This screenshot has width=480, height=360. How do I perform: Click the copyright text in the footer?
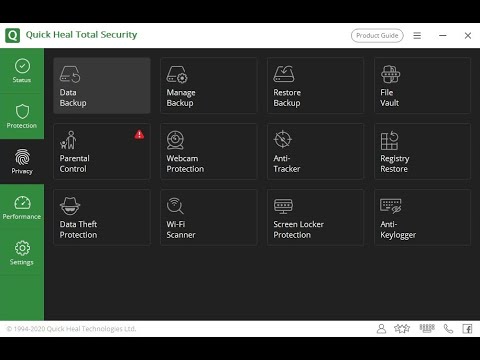[71, 329]
